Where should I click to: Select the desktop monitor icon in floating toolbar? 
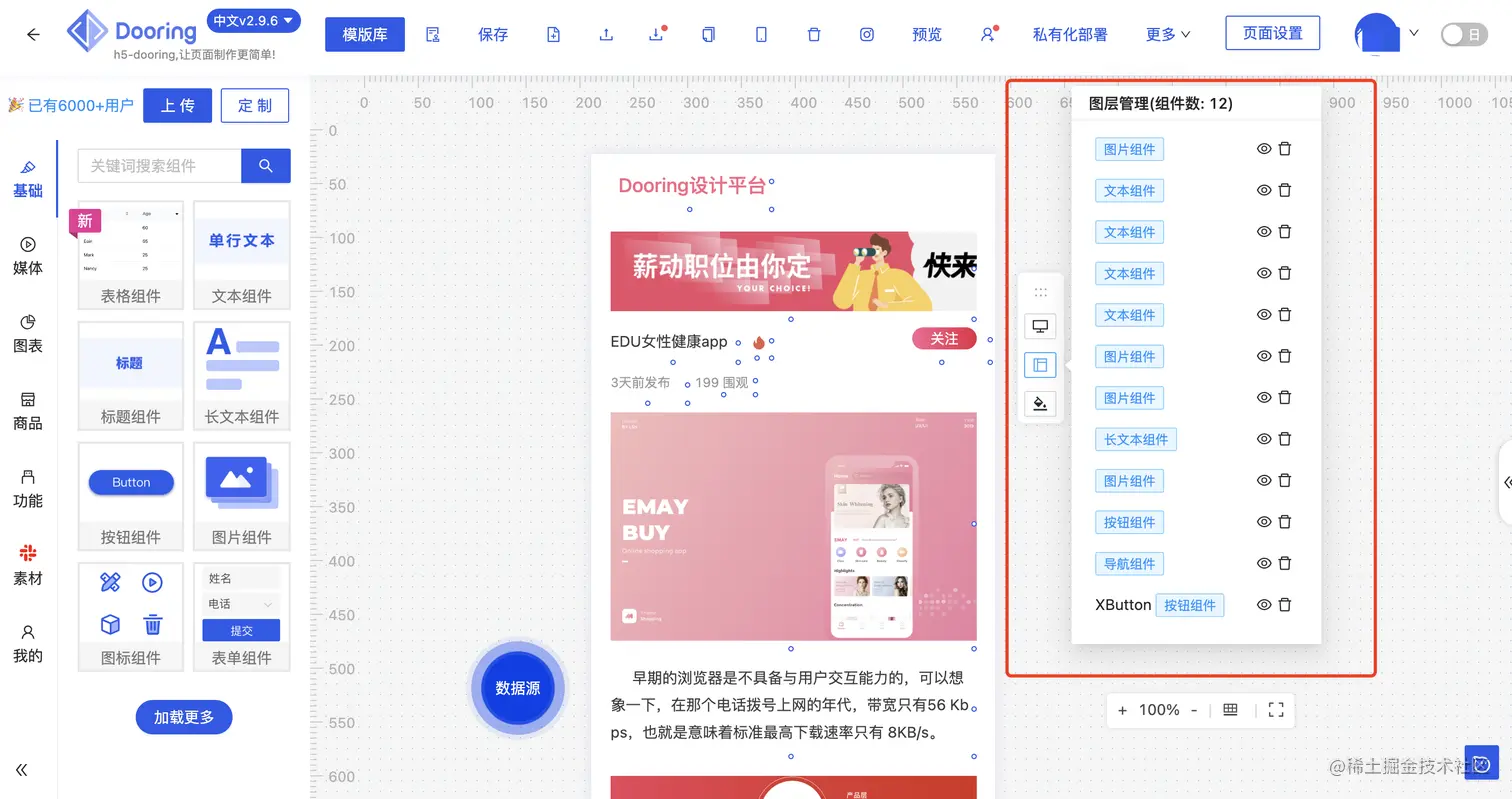tap(1041, 326)
